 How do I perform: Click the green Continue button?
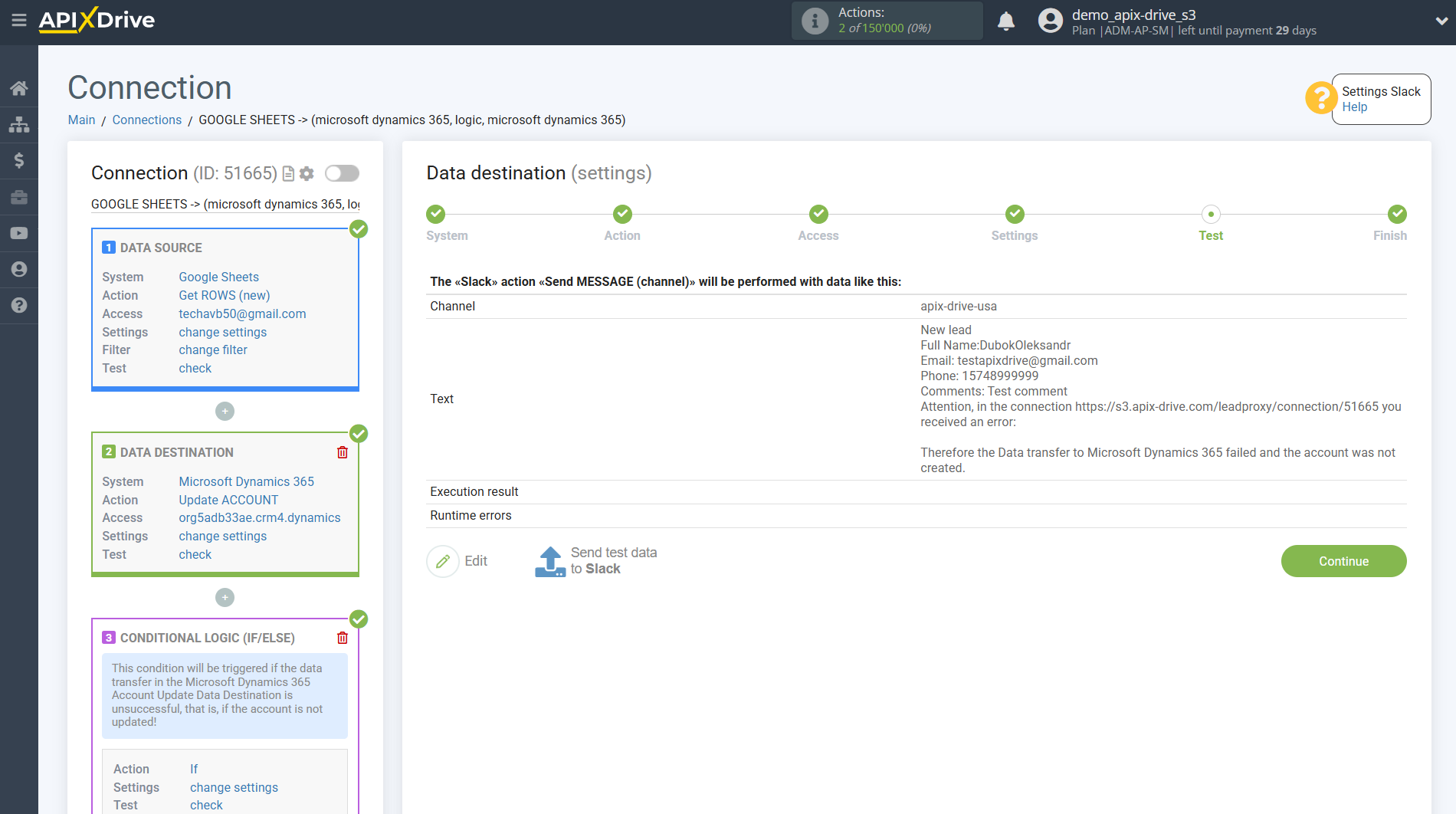click(x=1343, y=561)
